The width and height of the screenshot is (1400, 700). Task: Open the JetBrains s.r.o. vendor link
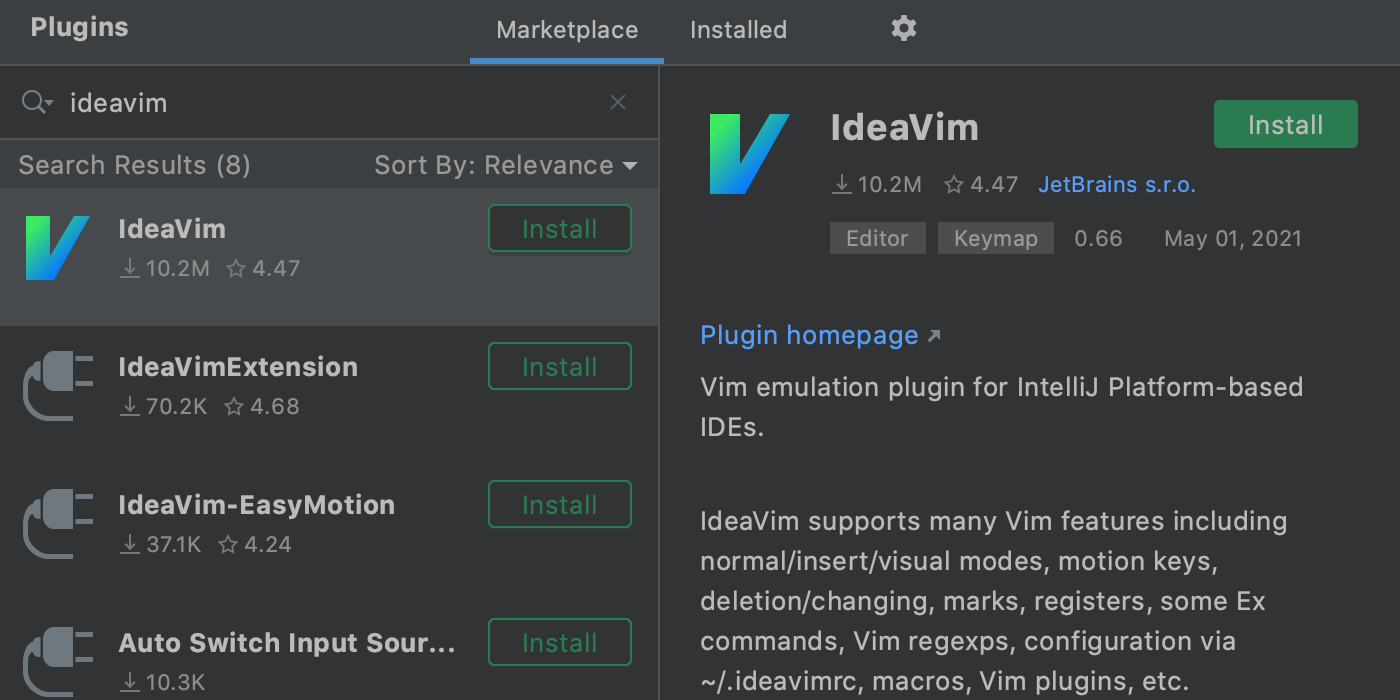pos(1117,184)
